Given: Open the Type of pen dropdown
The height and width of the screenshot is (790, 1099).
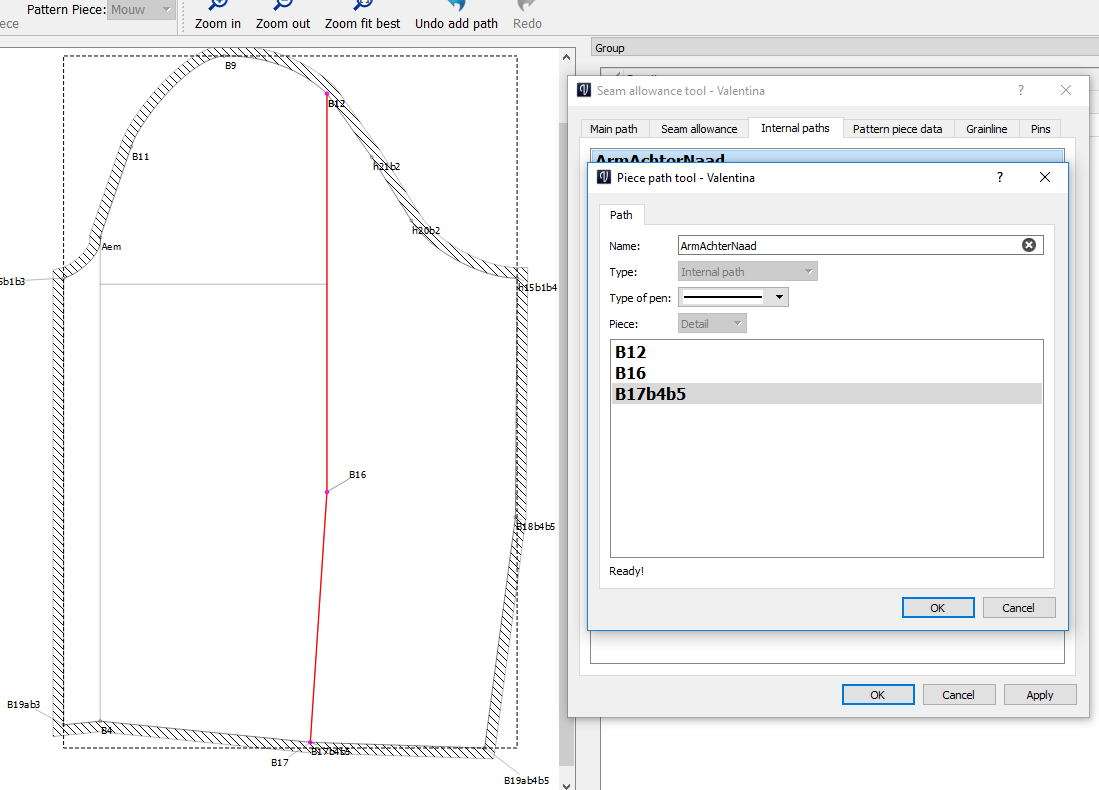Looking at the screenshot, I should click(733, 297).
